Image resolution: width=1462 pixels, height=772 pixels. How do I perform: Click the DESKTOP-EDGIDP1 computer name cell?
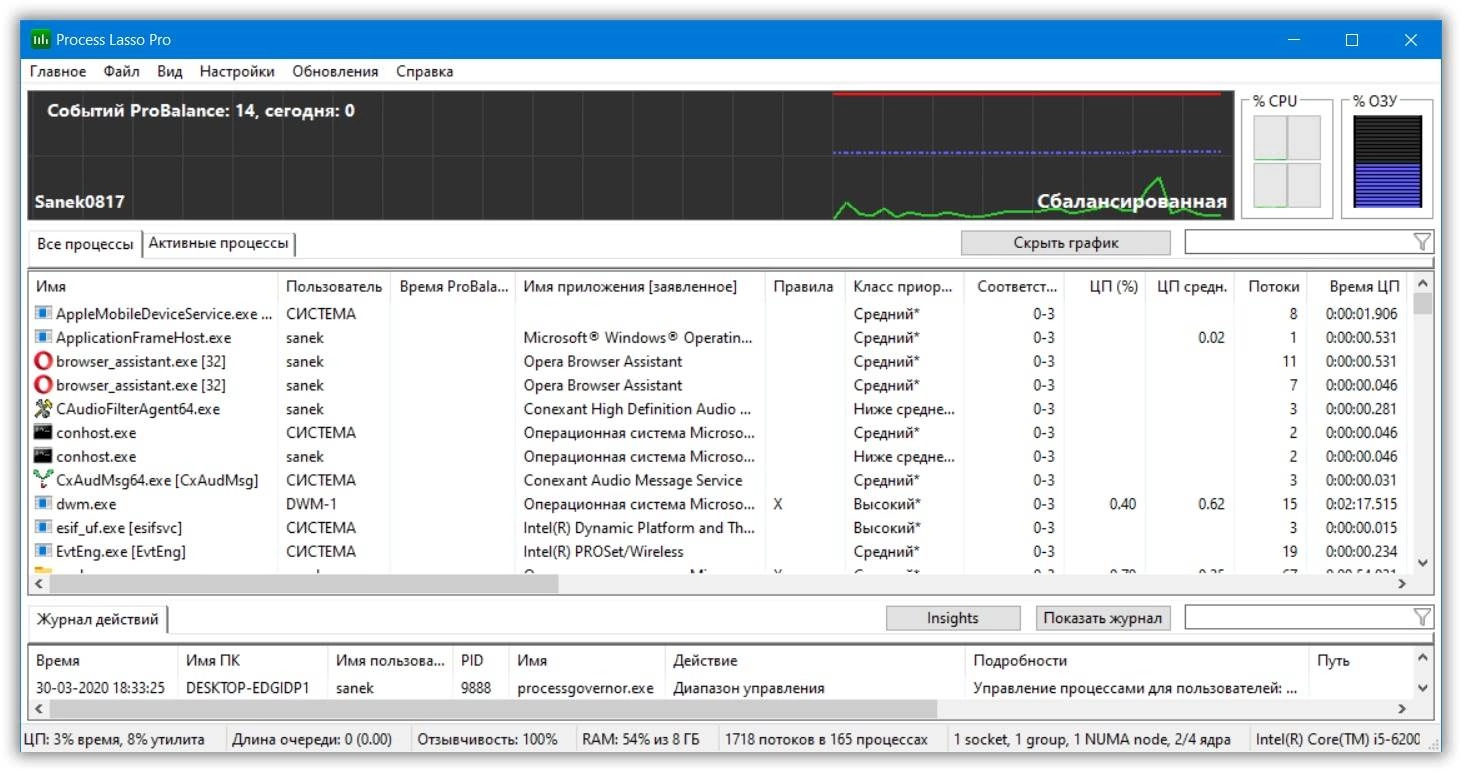[x=248, y=688]
